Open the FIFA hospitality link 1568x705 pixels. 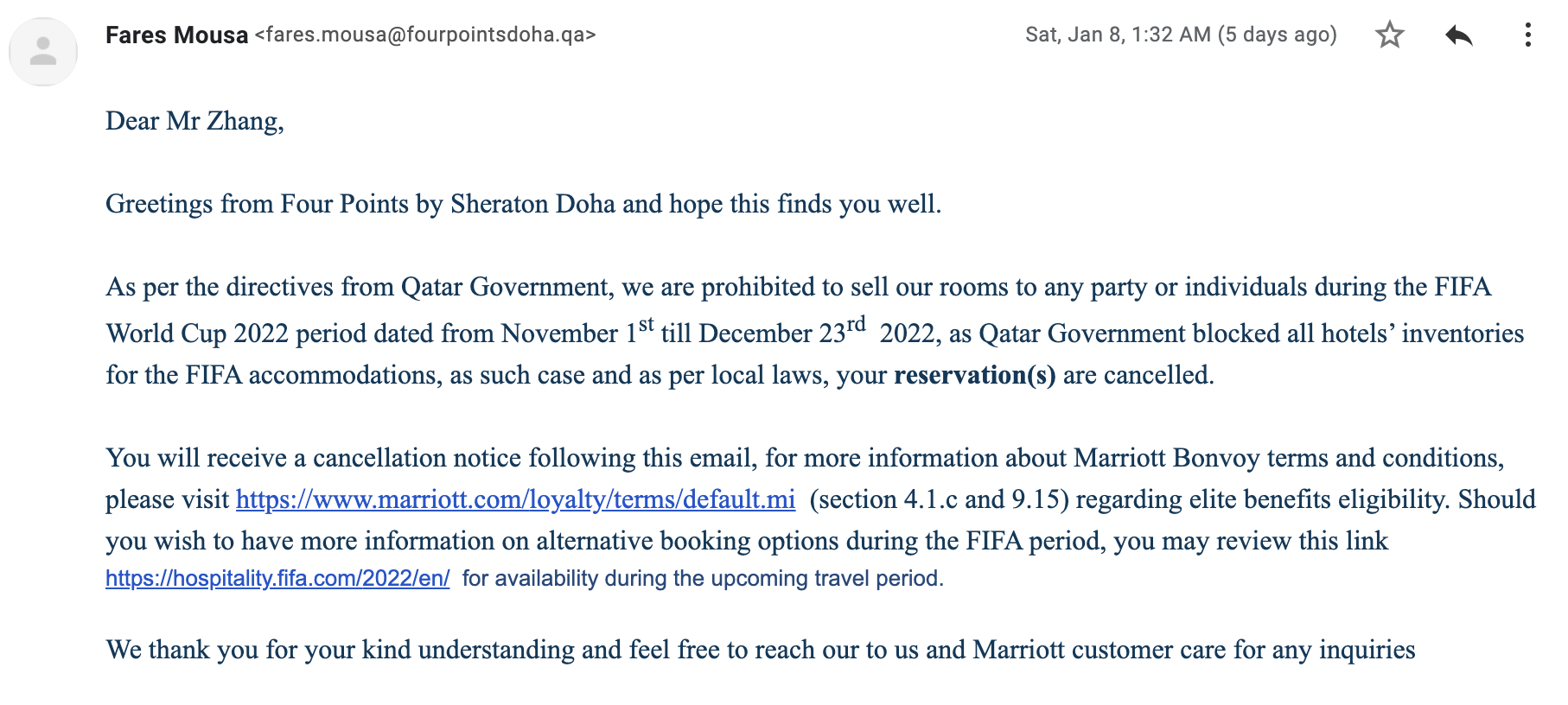tap(277, 578)
